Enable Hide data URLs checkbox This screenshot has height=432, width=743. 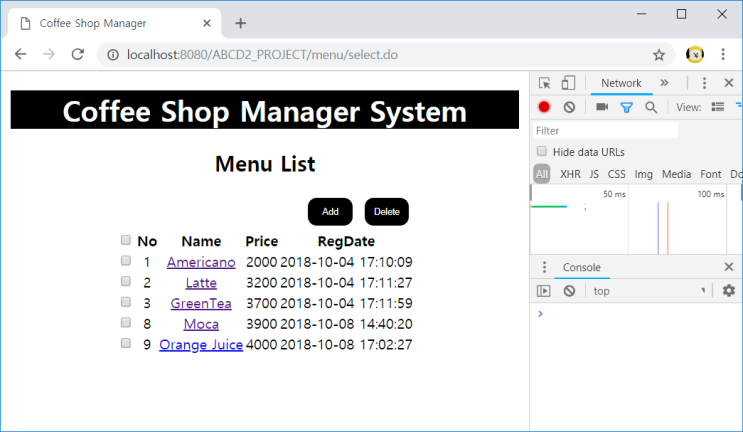(541, 152)
